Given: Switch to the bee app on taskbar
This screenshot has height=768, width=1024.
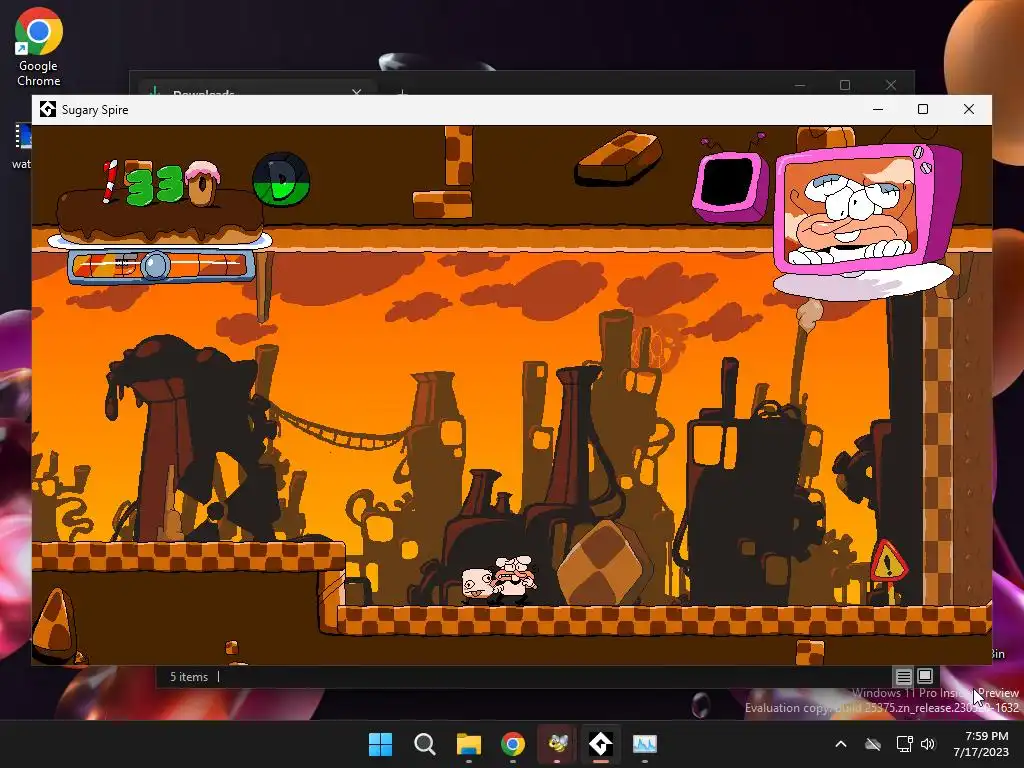Looking at the screenshot, I should click(557, 744).
